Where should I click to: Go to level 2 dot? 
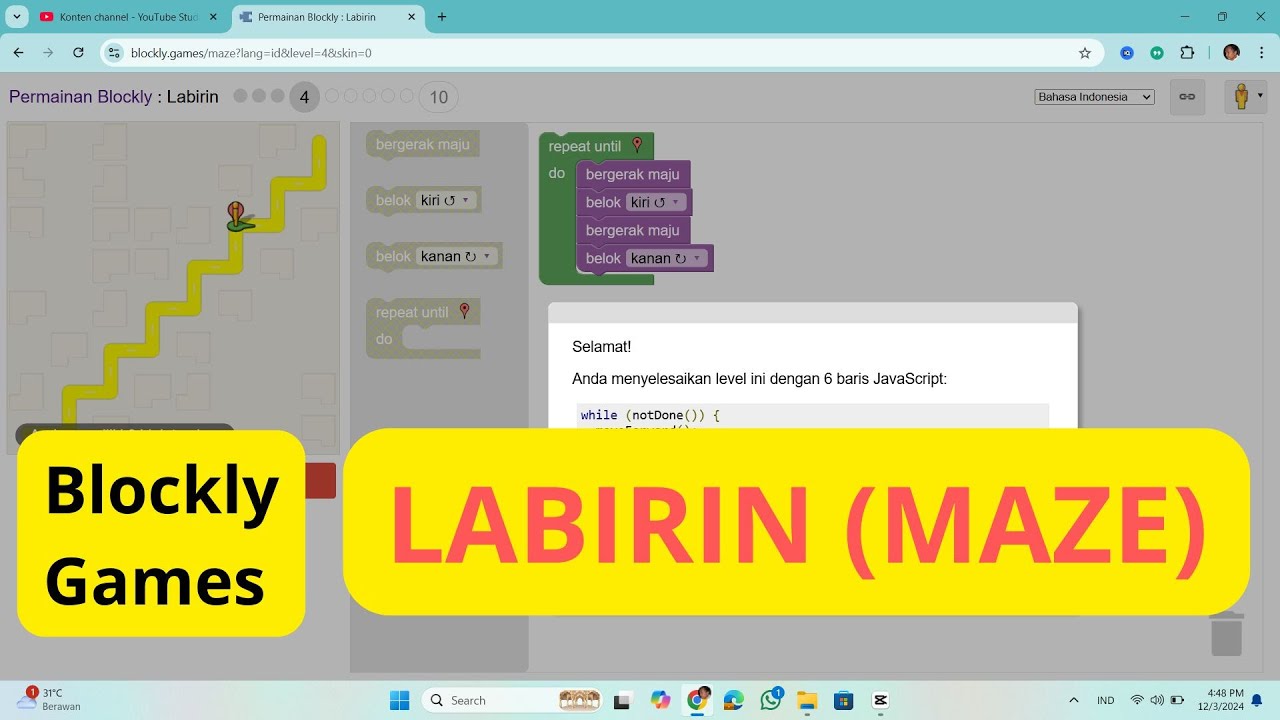point(259,96)
